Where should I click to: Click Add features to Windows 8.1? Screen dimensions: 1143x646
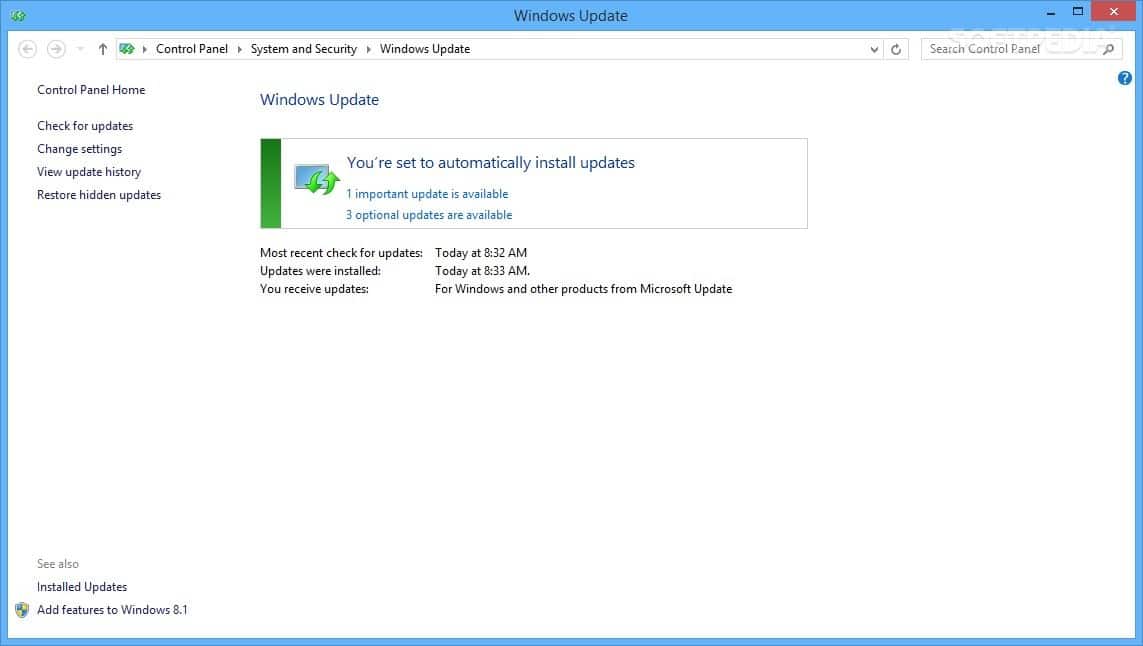click(x=112, y=610)
